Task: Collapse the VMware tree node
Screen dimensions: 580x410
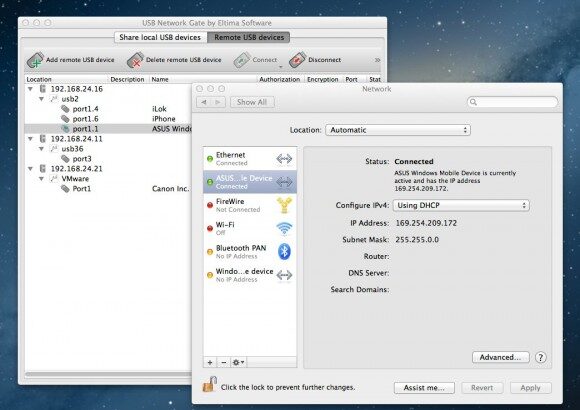Action: tap(41, 179)
